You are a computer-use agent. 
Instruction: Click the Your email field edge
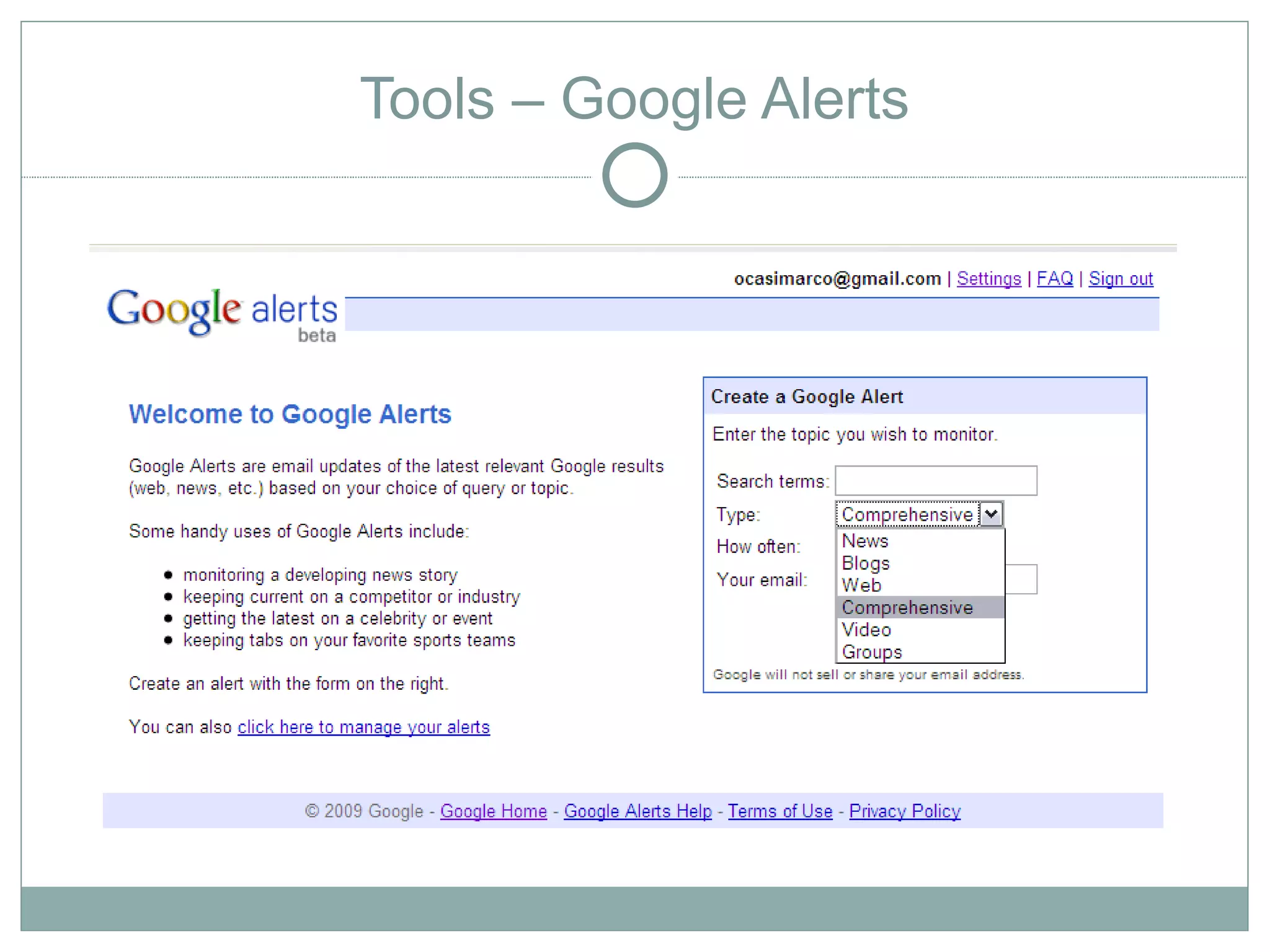[1021, 580]
